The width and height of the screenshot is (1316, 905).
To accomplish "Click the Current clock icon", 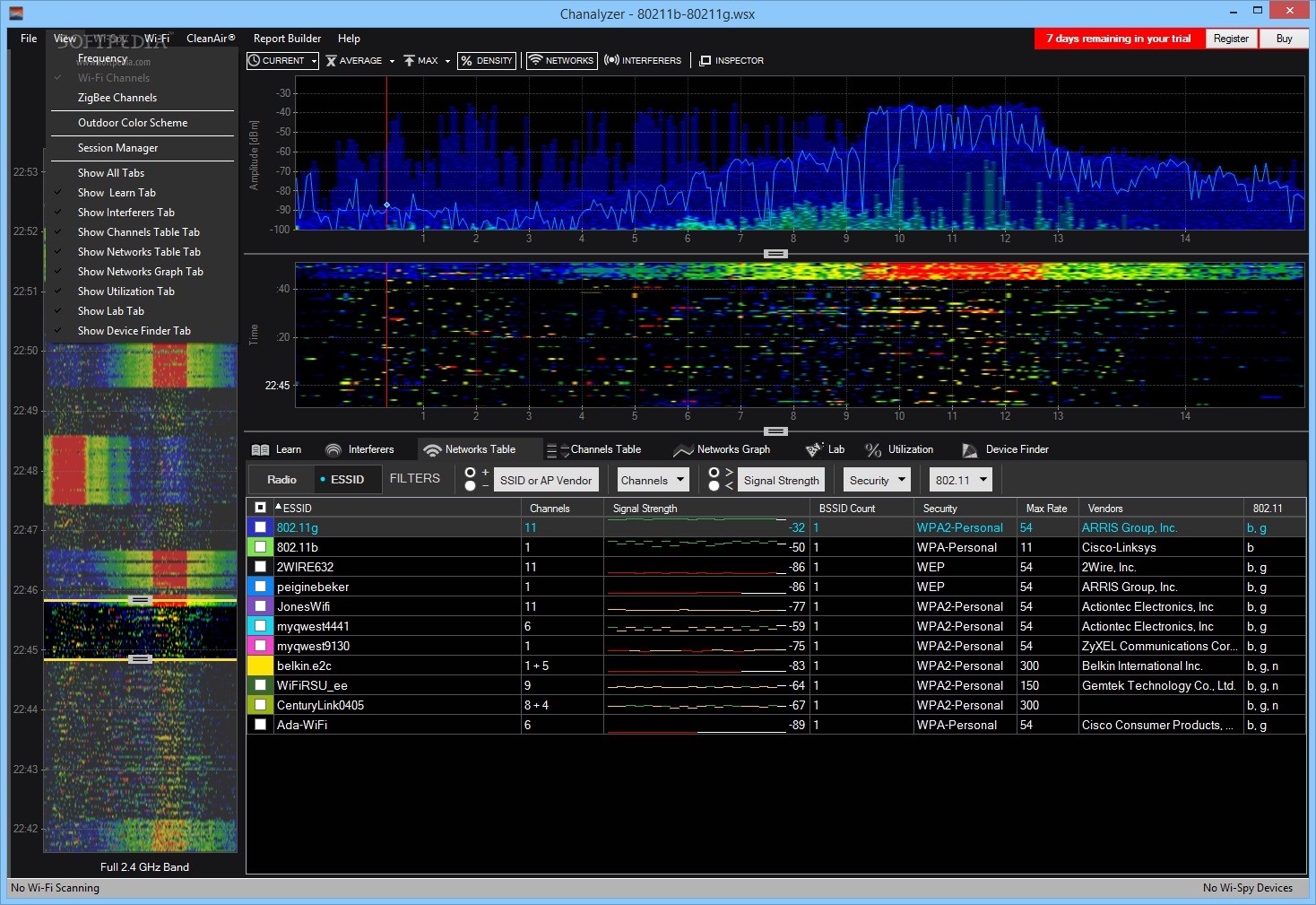I will (255, 60).
